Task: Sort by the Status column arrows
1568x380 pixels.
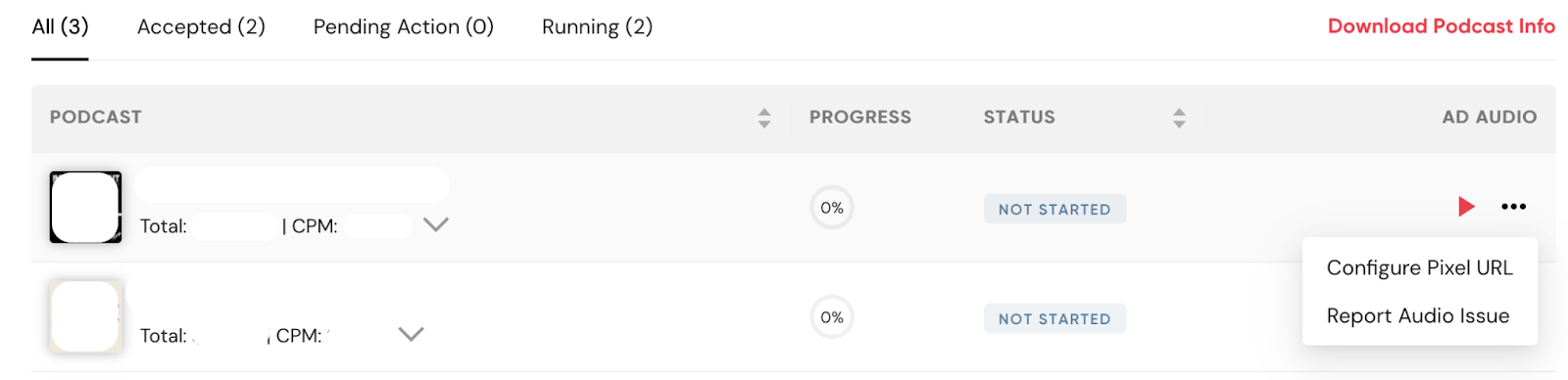Action: pos(1179,119)
